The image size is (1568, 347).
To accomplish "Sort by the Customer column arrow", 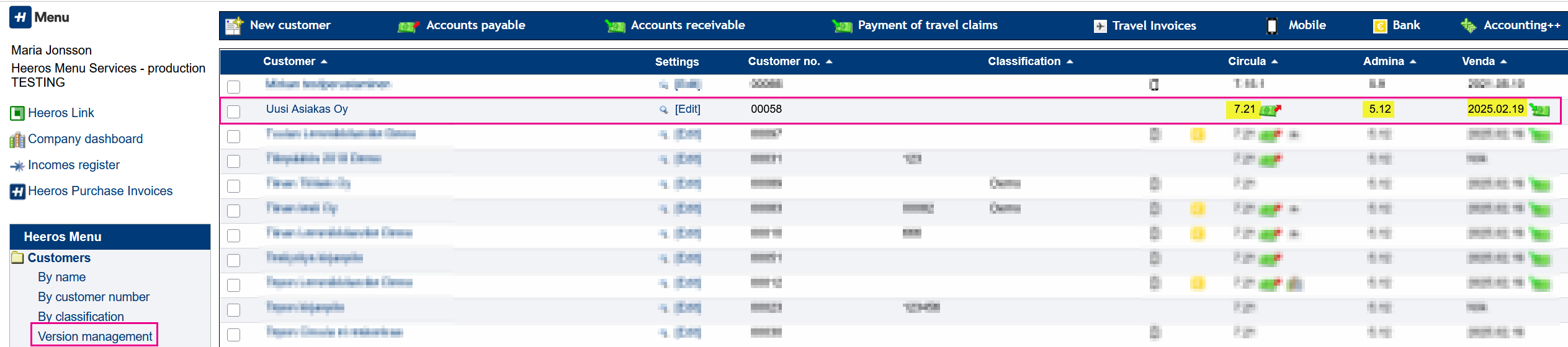I will [x=324, y=61].
